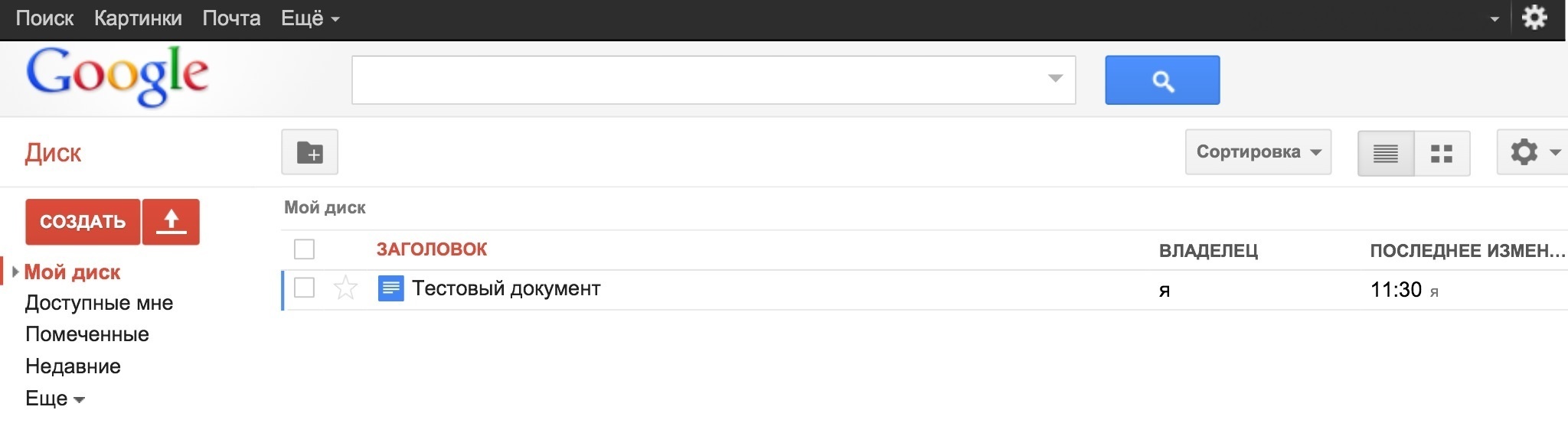Expand the search options arrow in search box

coord(1055,79)
